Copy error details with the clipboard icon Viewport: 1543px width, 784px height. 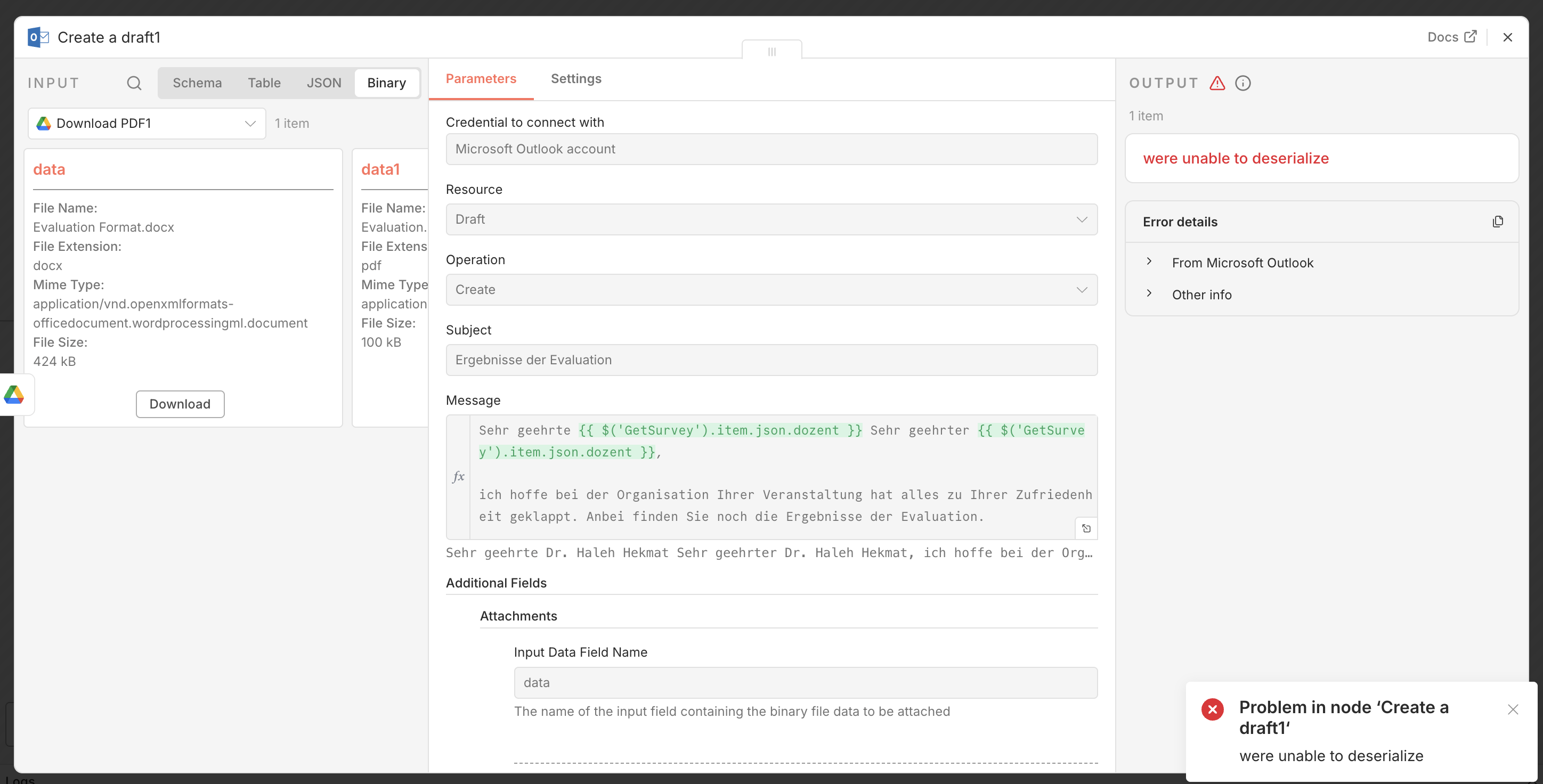1498,222
